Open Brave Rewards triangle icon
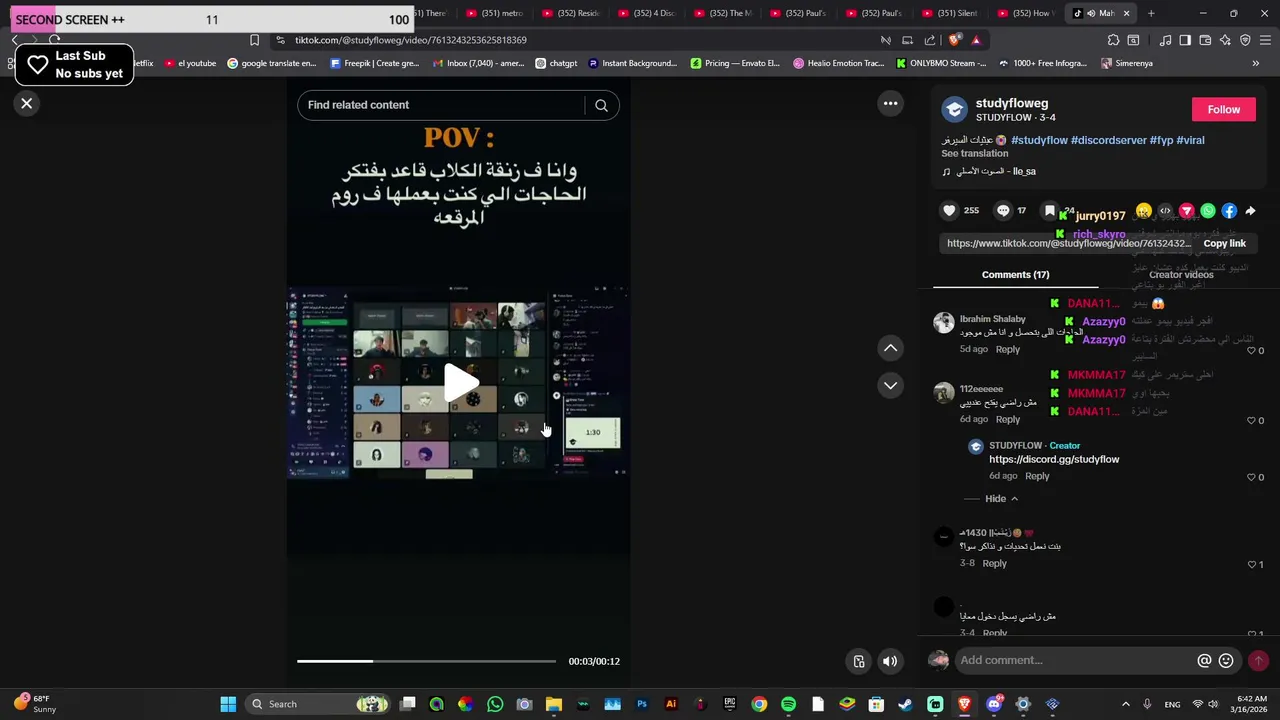The image size is (1280, 720). (x=976, y=40)
